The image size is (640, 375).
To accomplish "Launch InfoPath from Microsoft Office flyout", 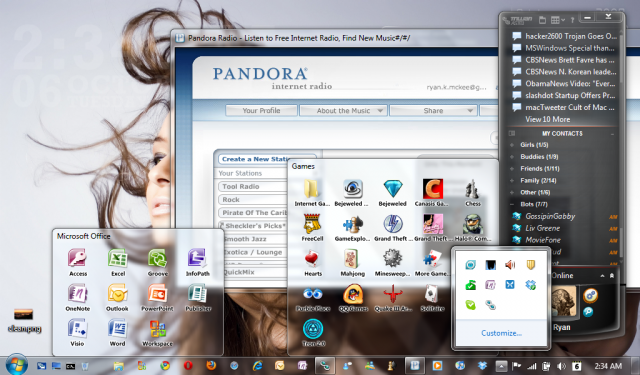I will point(198,262).
